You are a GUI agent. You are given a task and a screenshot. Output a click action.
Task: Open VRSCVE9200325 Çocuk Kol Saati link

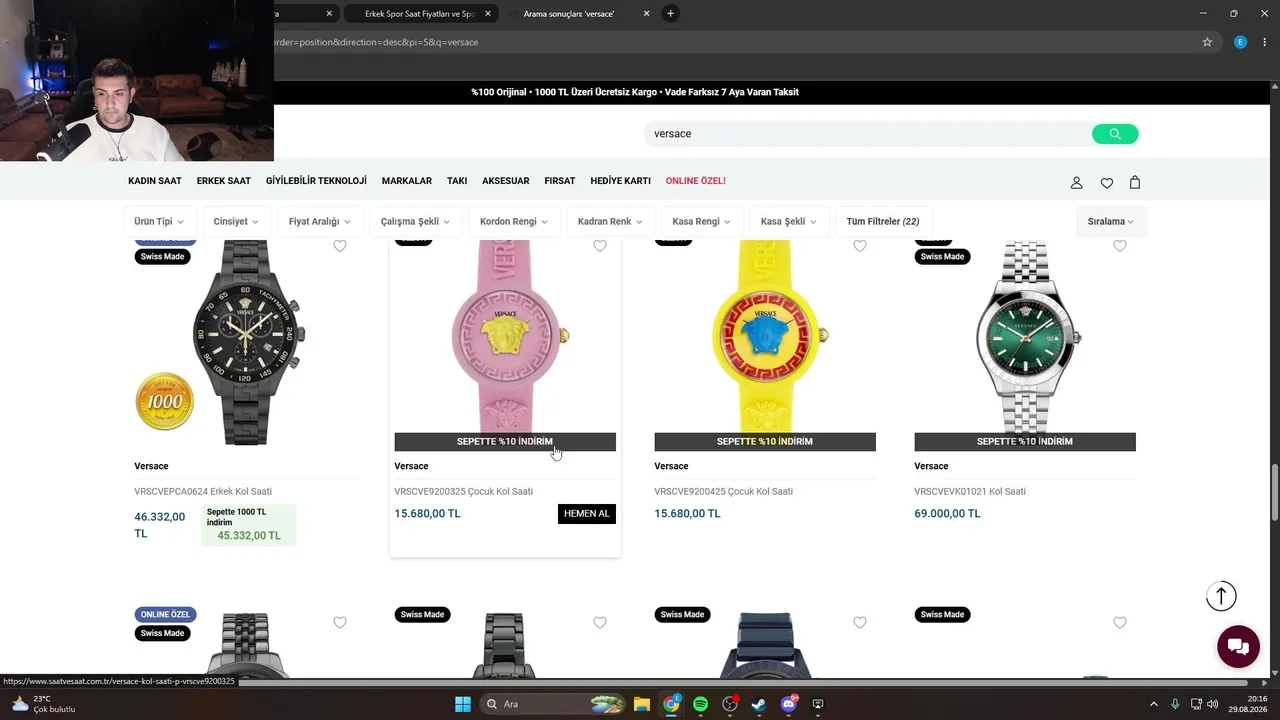464,491
